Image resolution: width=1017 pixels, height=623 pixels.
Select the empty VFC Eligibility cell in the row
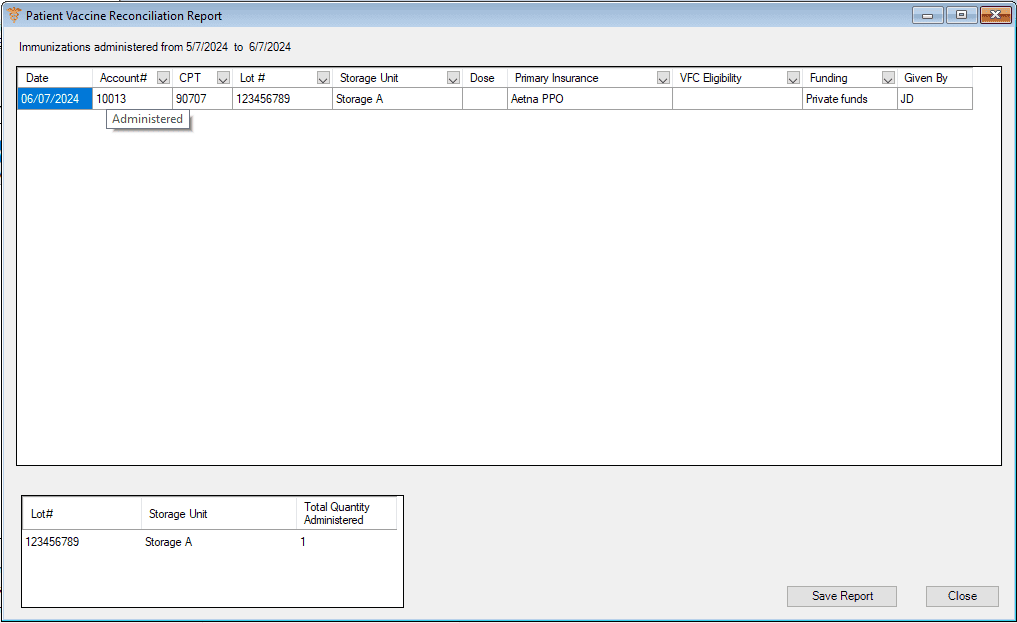point(737,99)
